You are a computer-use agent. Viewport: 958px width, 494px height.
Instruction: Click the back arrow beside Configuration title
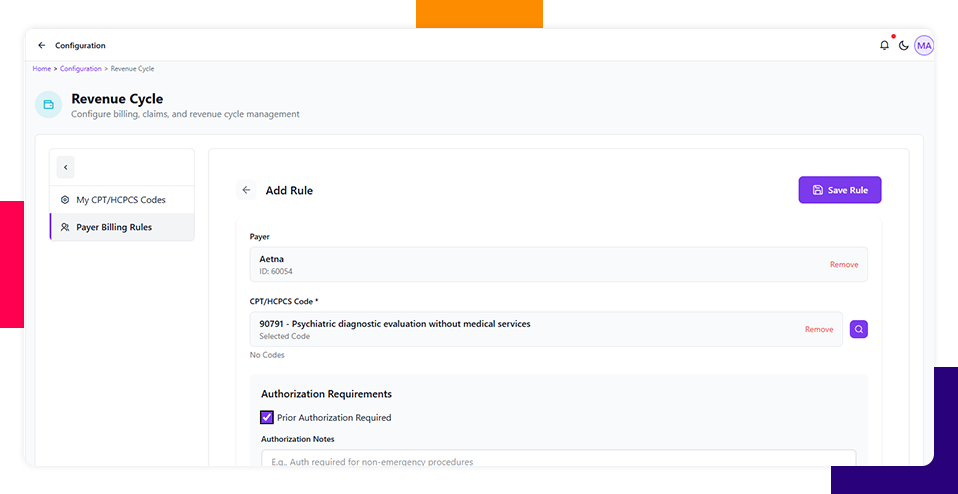(42, 45)
